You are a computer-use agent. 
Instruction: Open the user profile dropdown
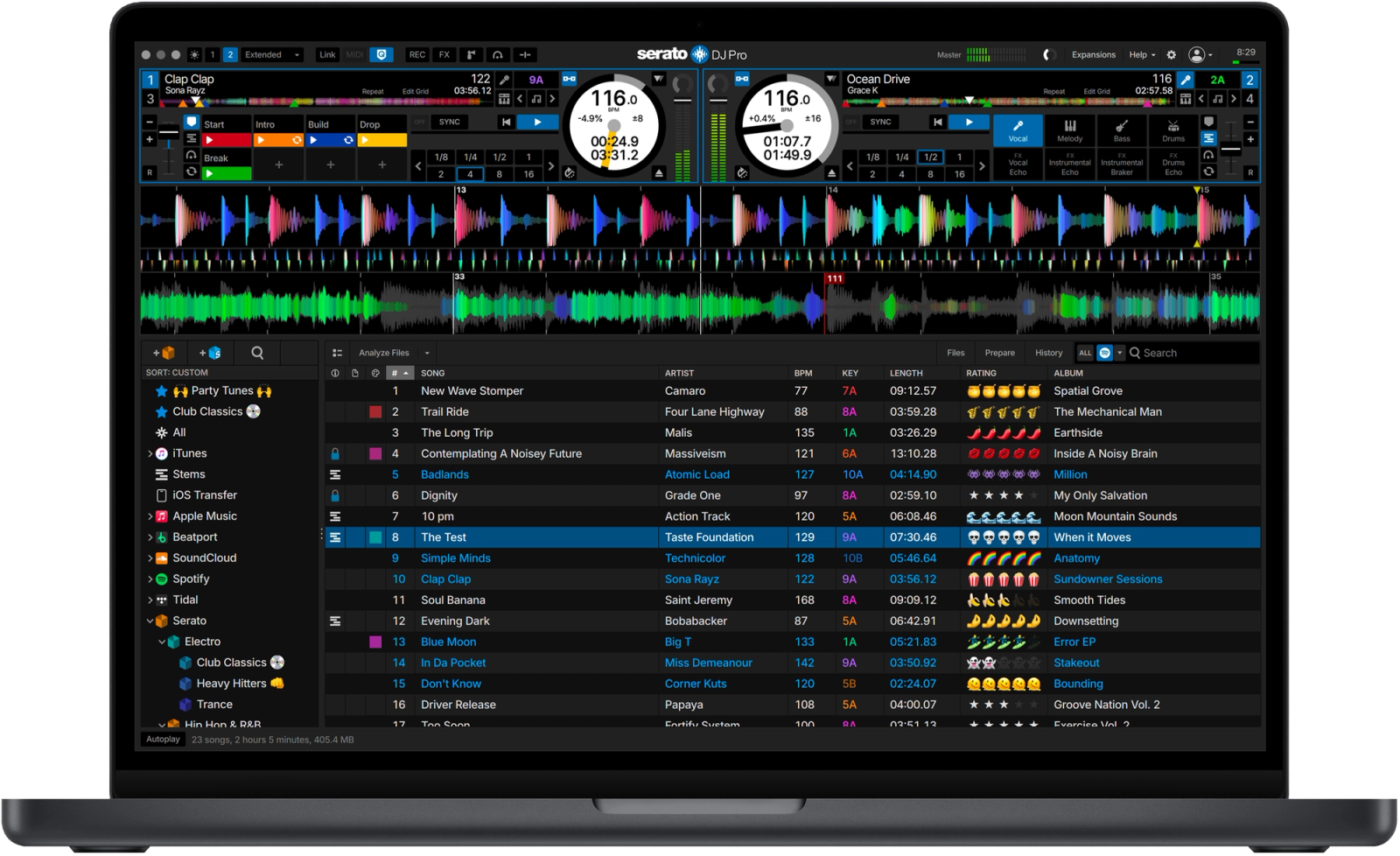1200,54
